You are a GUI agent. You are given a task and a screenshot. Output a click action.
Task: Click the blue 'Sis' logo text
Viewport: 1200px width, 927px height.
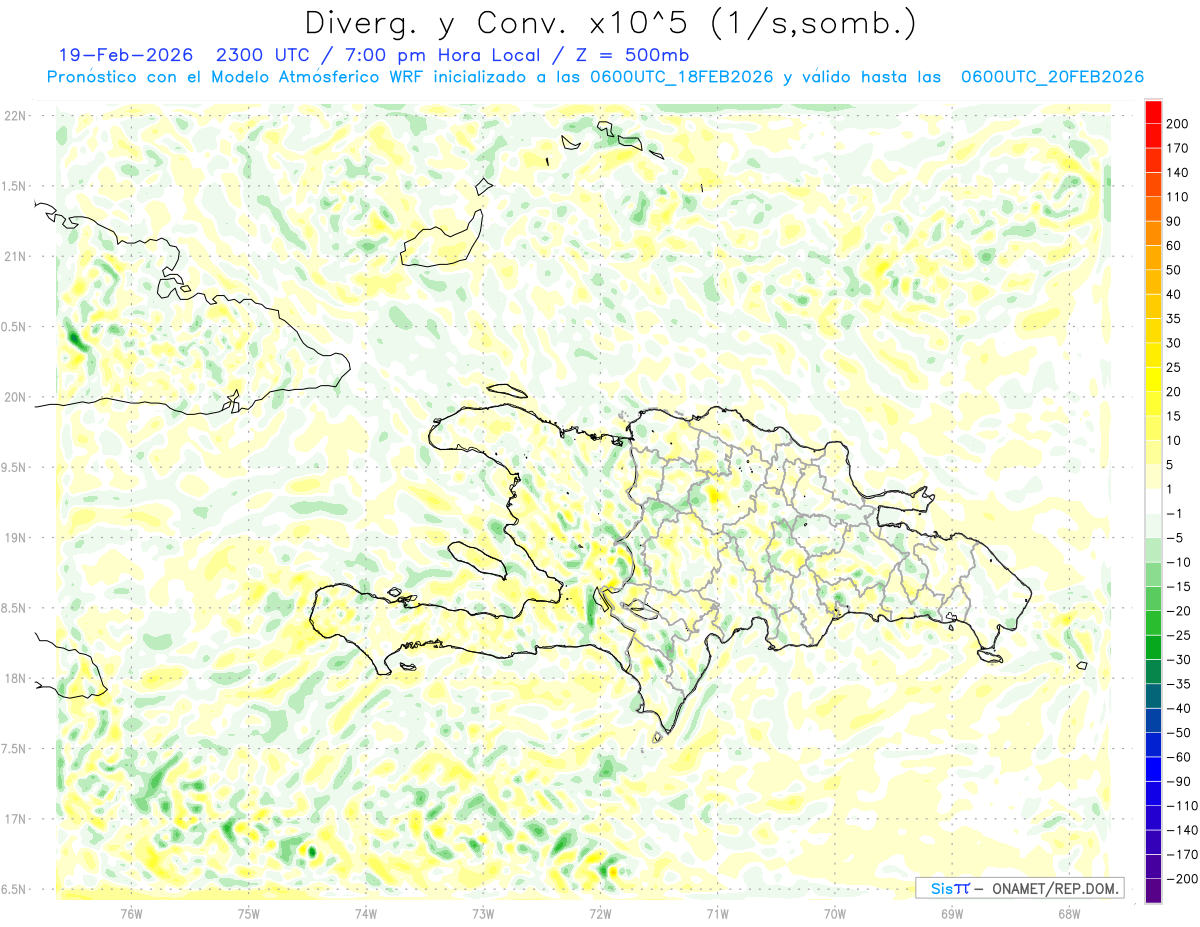(942, 888)
